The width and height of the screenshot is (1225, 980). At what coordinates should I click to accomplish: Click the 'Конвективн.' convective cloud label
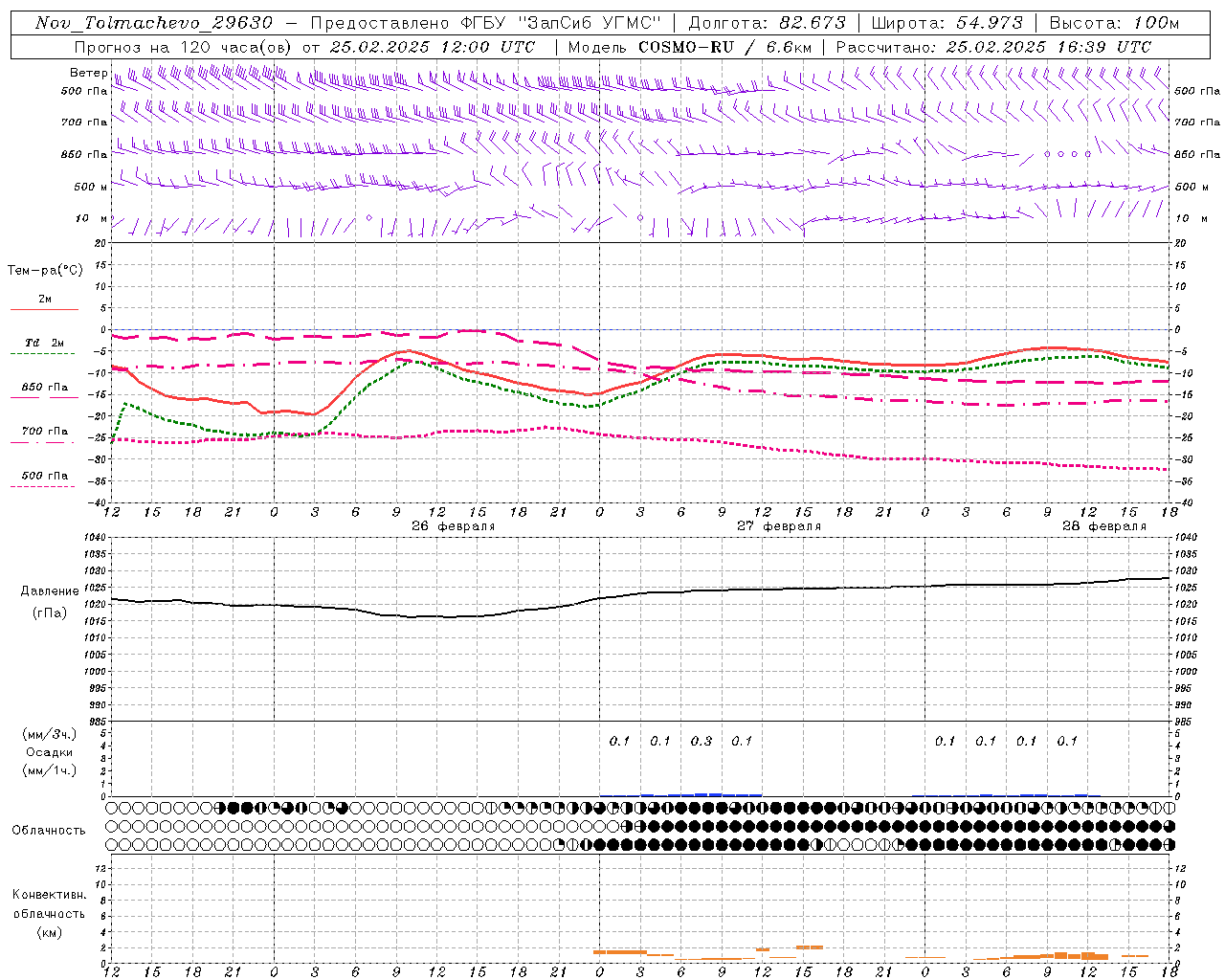[49, 895]
